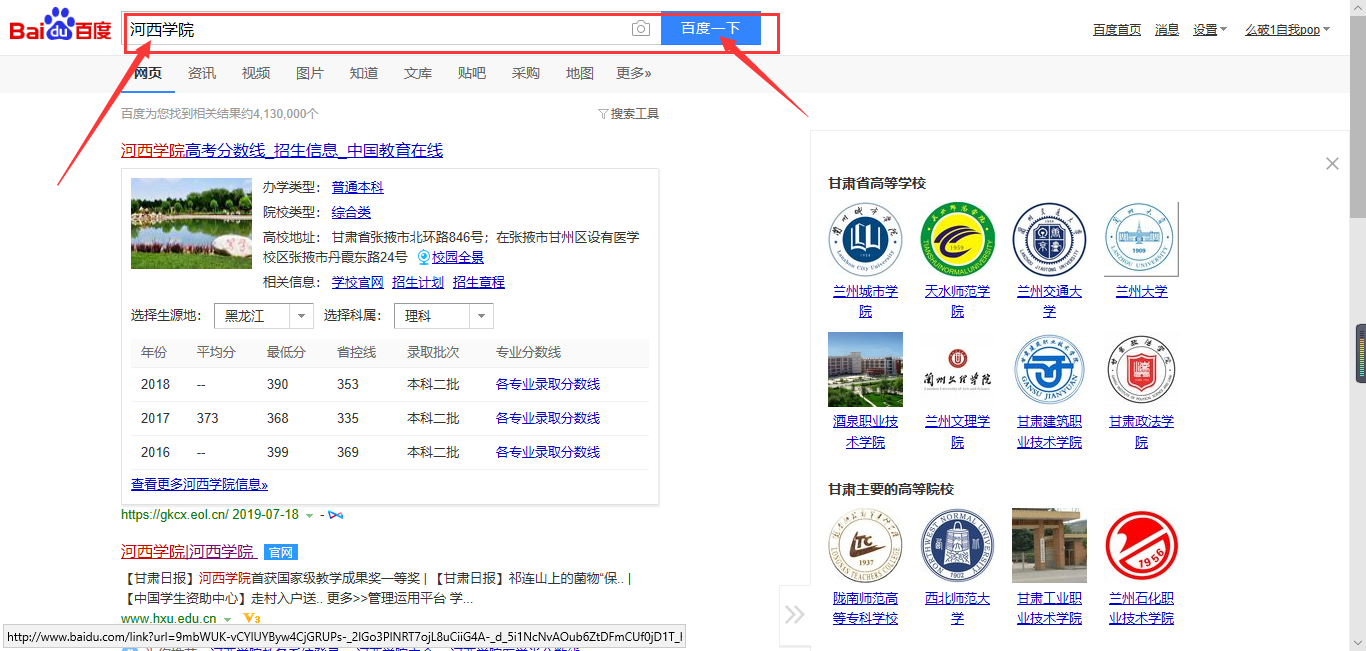Expand the 设置 settings dropdown

[x=1210, y=30]
